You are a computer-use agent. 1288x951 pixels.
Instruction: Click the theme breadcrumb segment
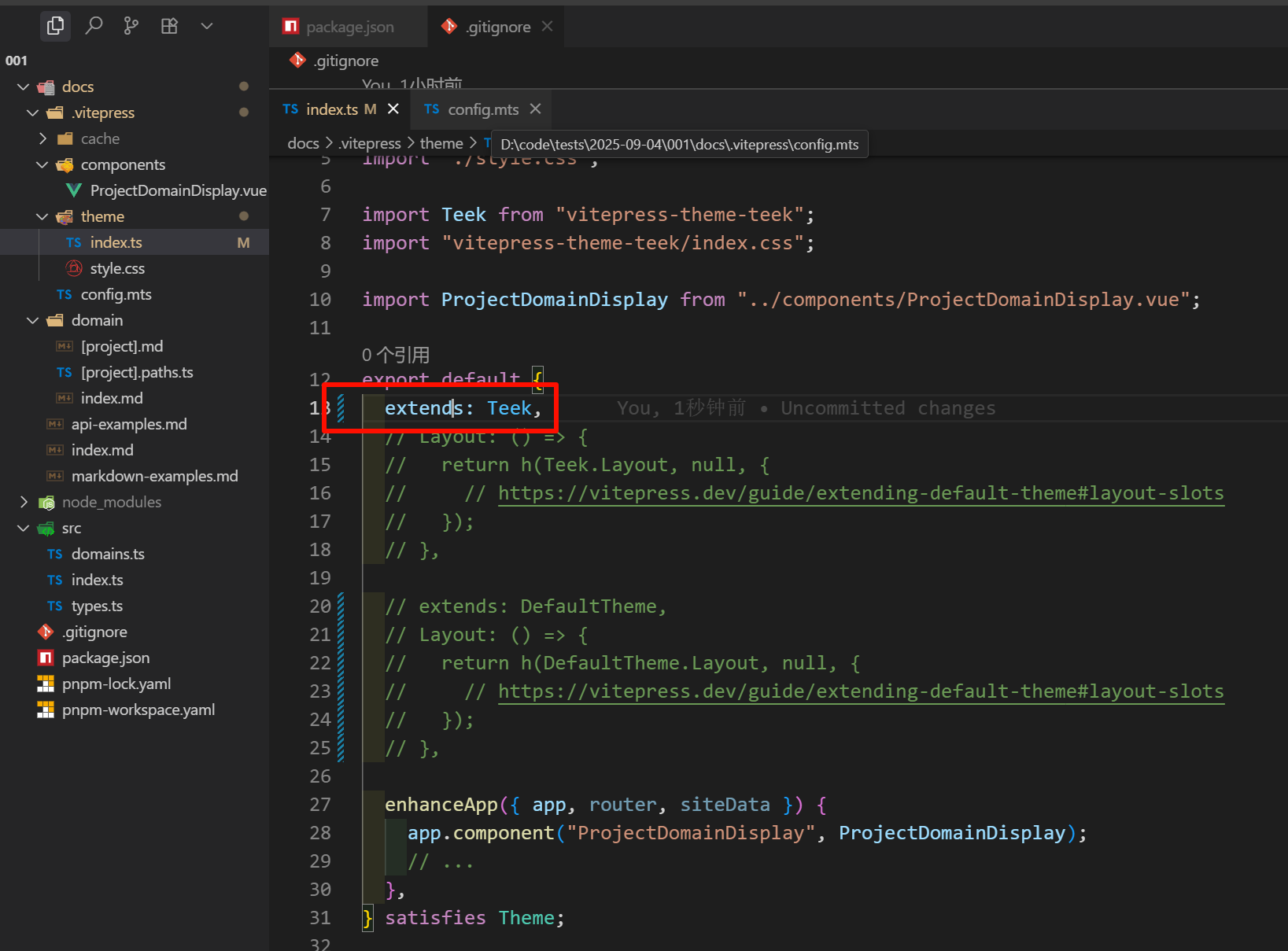tap(441, 143)
